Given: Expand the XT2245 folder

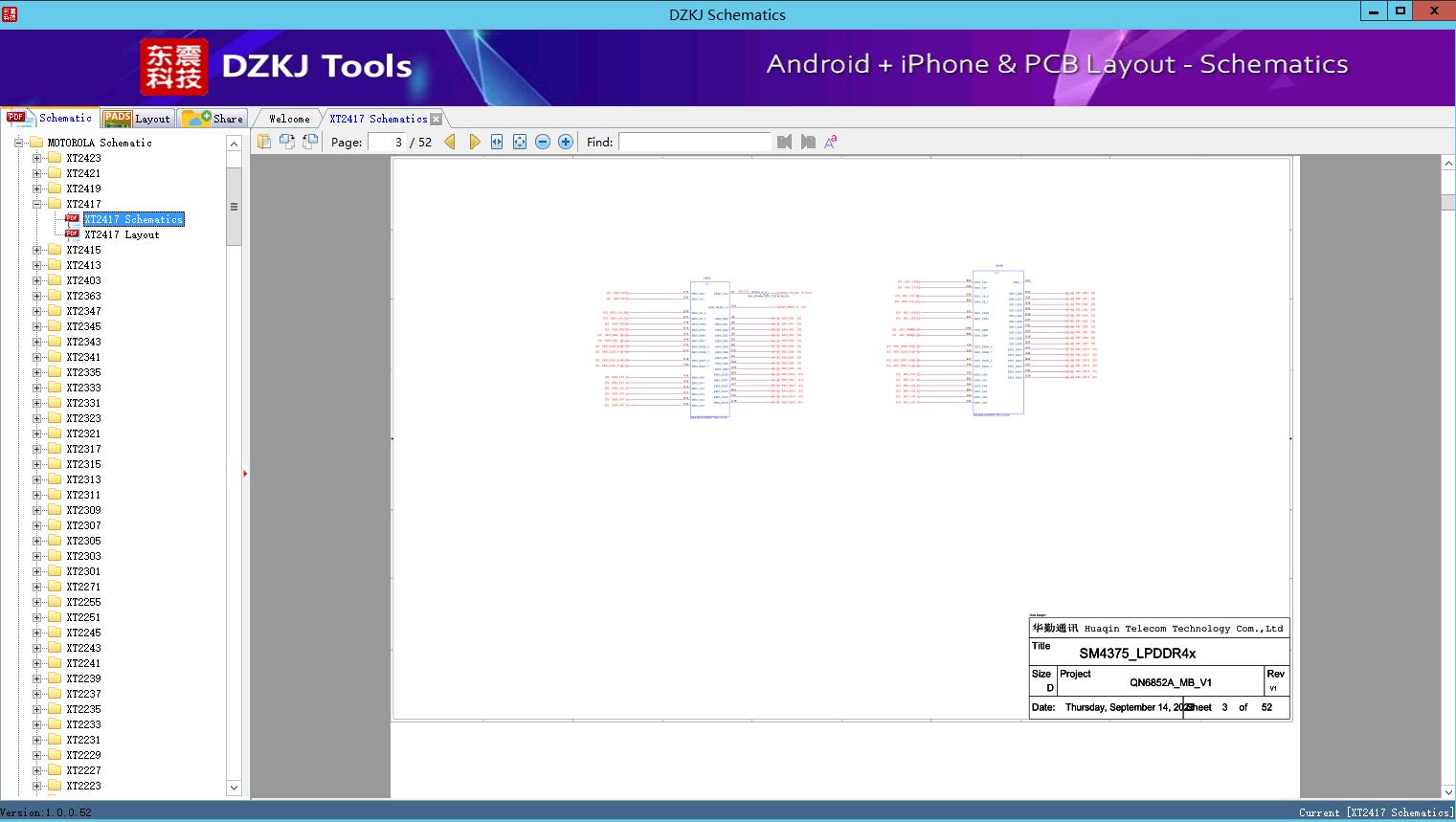Looking at the screenshot, I should coord(36,633).
